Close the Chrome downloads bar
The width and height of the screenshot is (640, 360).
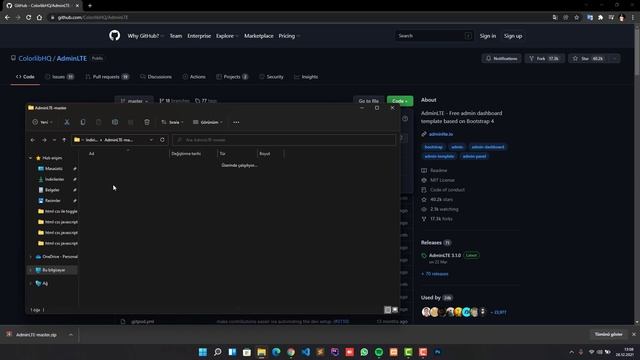click(x=634, y=334)
